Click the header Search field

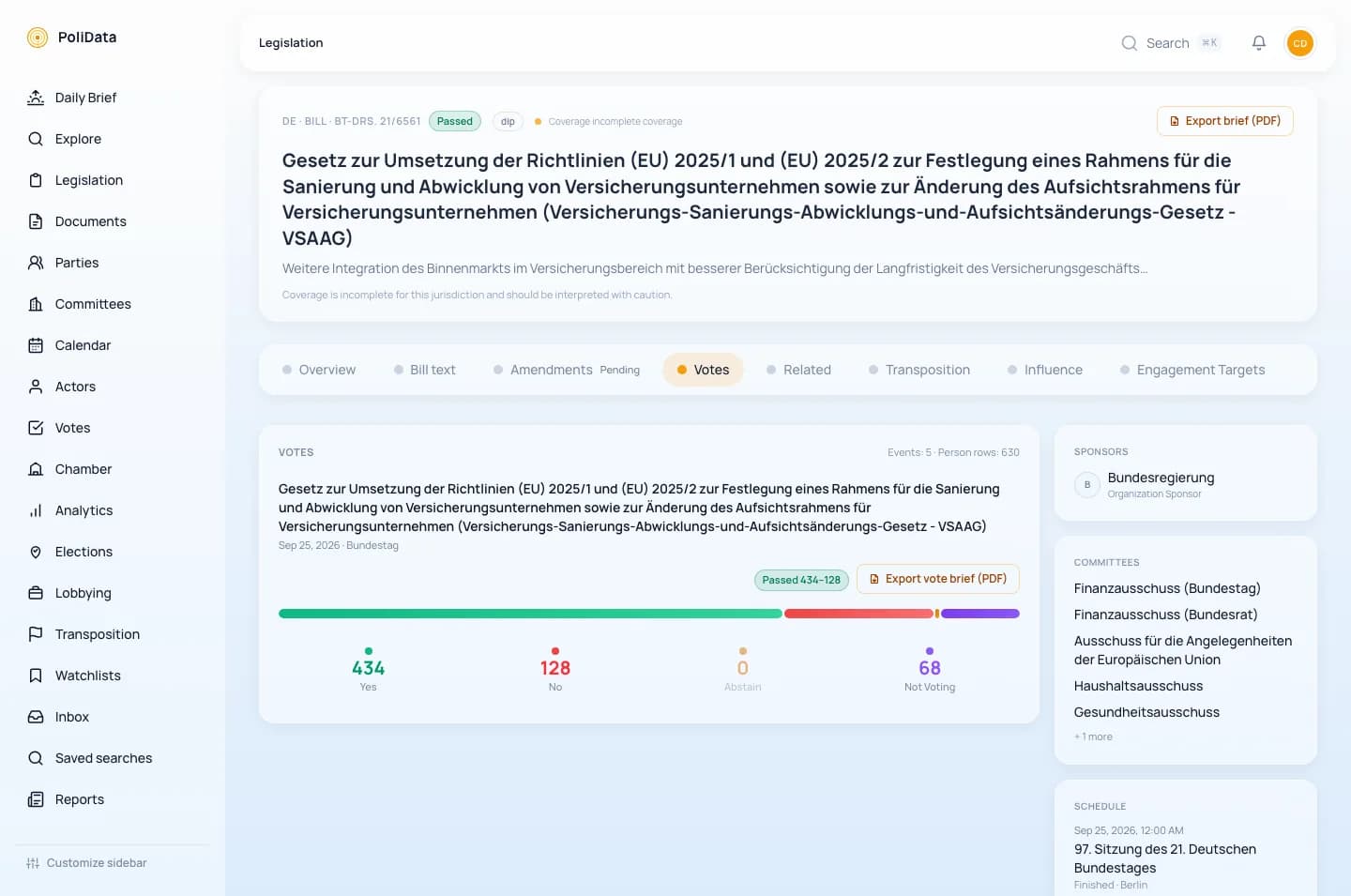coord(1172,43)
